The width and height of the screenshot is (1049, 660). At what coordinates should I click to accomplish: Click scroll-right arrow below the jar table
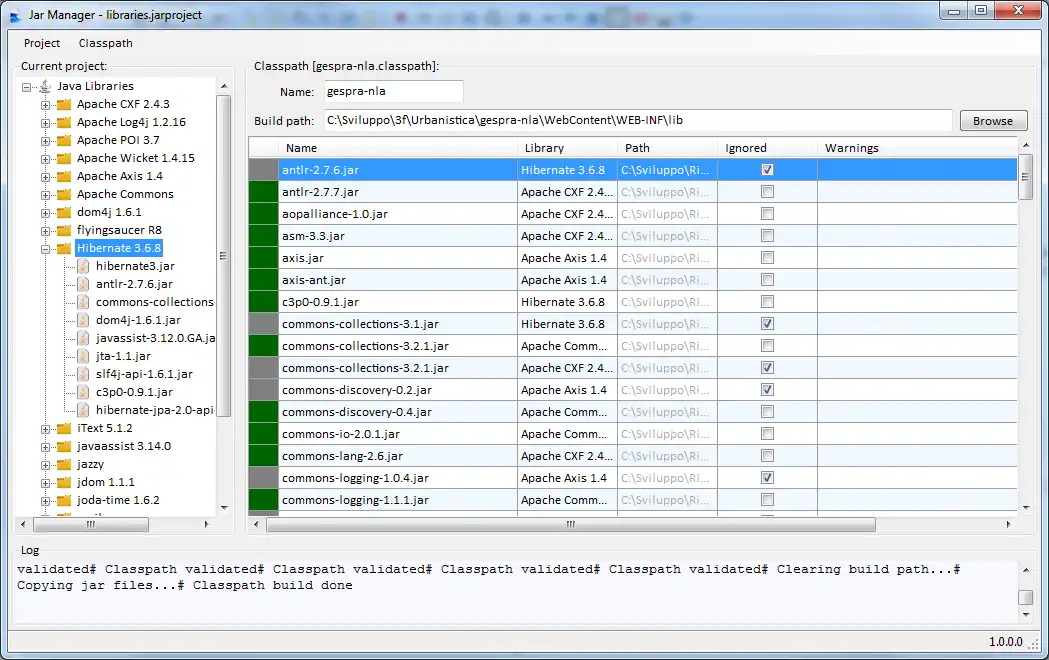pos(1008,525)
